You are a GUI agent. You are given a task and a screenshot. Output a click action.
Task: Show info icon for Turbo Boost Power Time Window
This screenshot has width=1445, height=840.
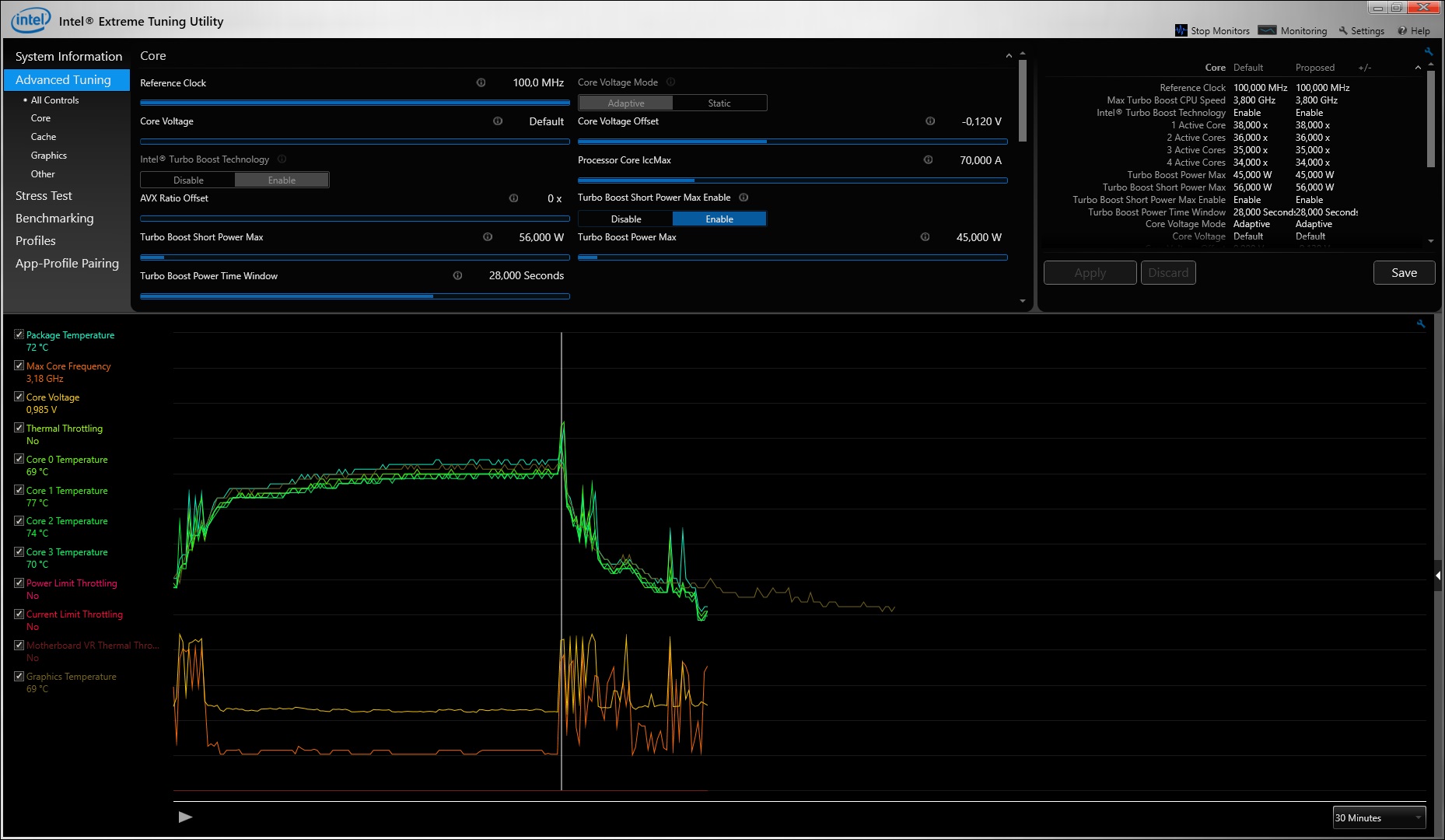pos(457,275)
